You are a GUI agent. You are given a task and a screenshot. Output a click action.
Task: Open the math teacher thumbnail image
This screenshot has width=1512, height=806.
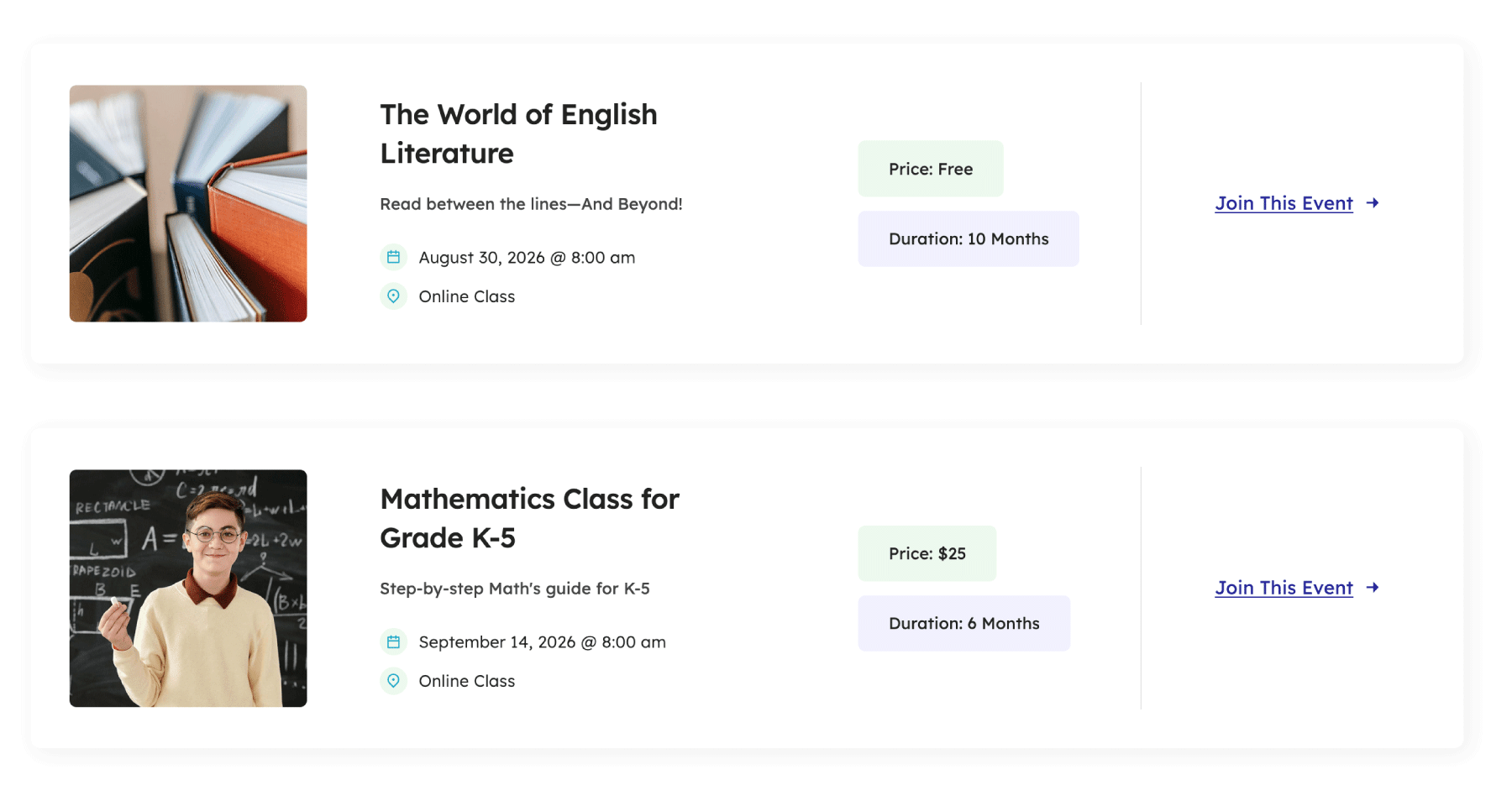(188, 588)
